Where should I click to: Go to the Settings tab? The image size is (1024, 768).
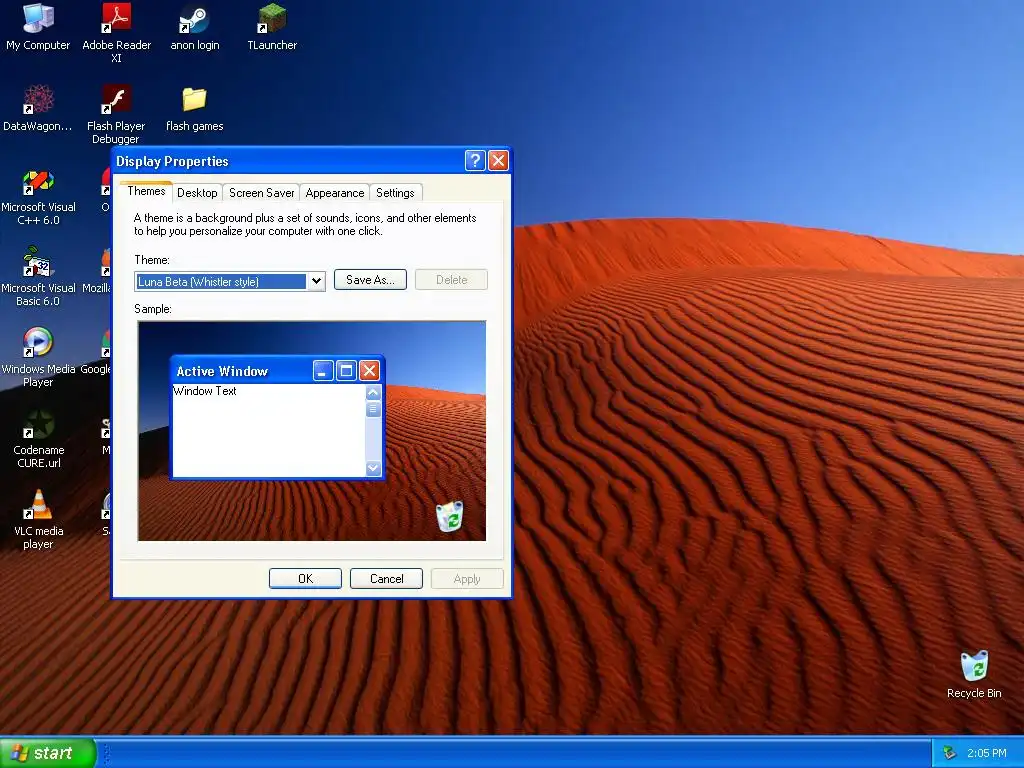click(395, 193)
